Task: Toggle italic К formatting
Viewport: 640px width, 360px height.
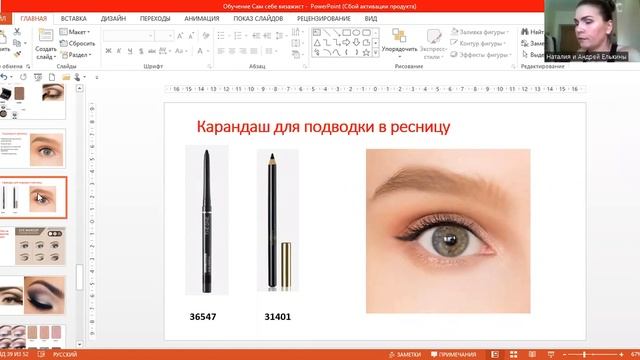Action: point(119,51)
